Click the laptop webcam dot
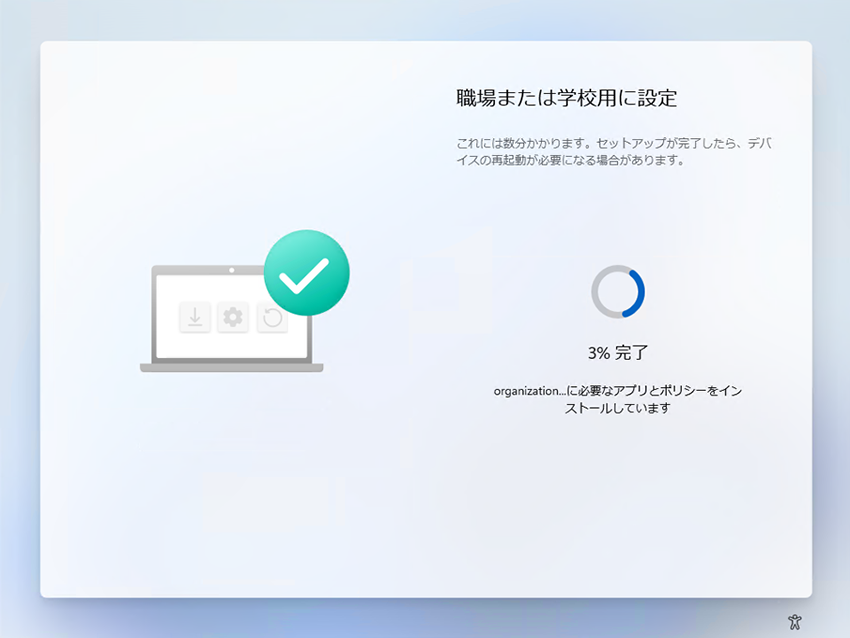The width and height of the screenshot is (850, 638). [231, 270]
